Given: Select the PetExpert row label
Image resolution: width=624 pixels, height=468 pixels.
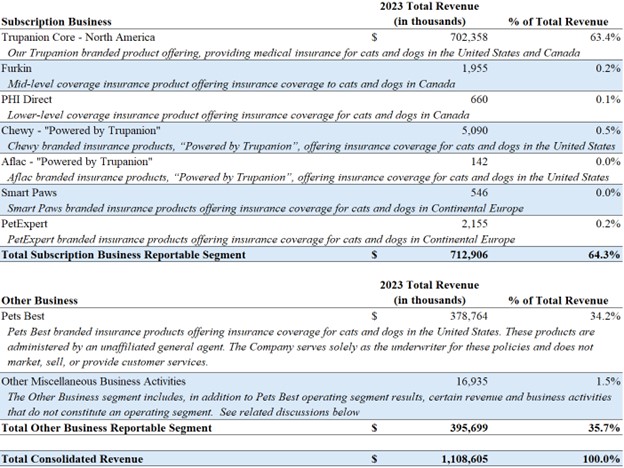Looking at the screenshot, I should (x=26, y=222).
